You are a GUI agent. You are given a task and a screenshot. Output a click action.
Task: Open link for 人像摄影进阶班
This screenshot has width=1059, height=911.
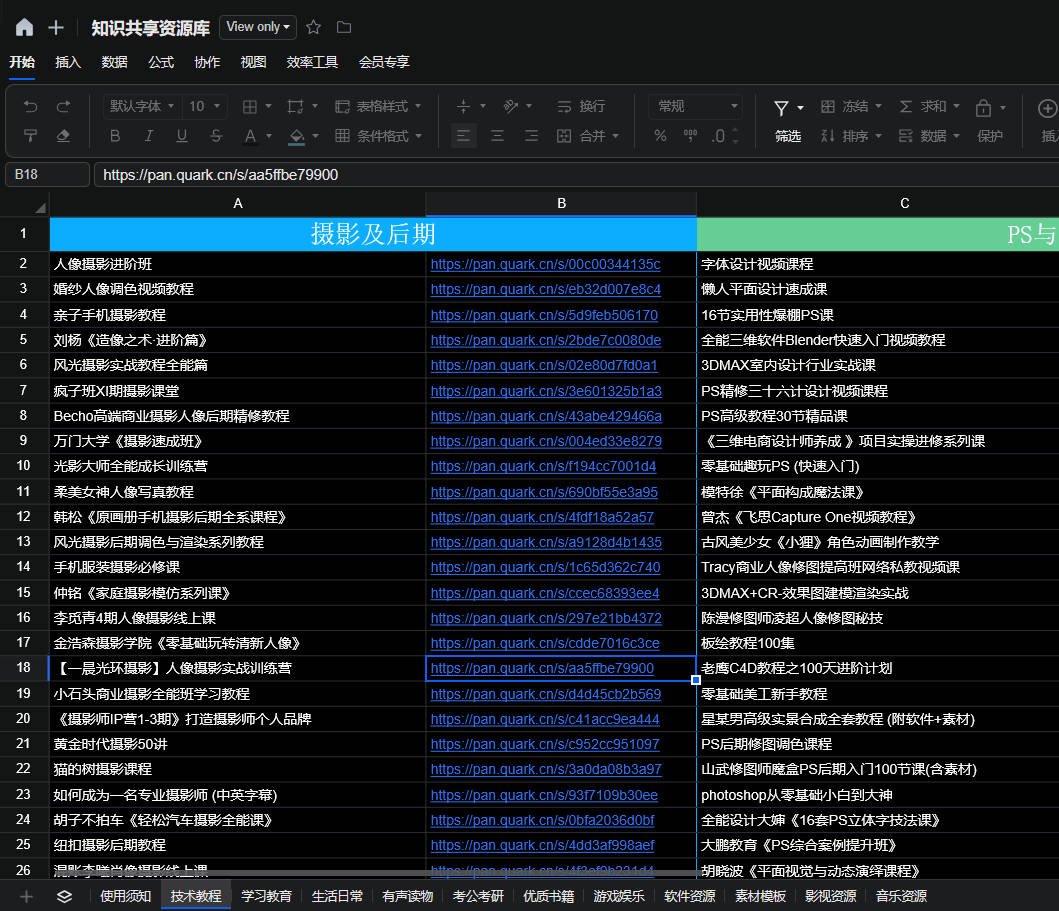pyautogui.click(x=545, y=264)
